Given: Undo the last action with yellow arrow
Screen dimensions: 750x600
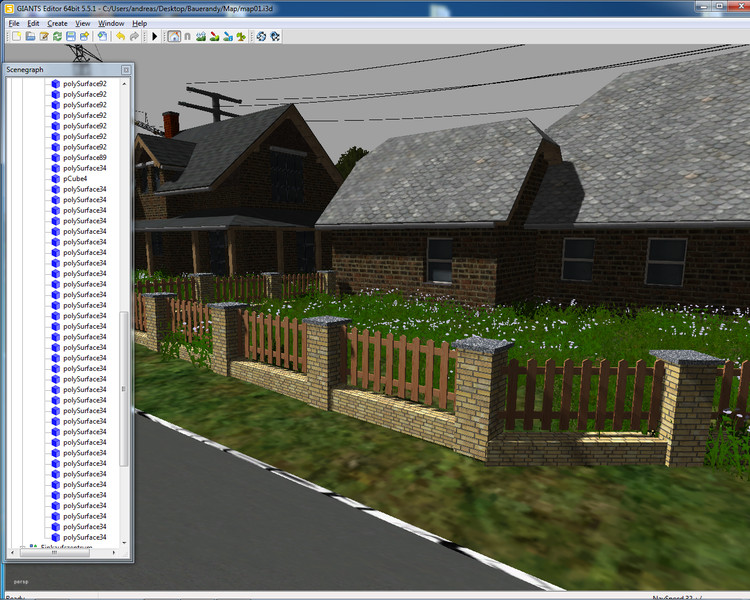Looking at the screenshot, I should [121, 36].
